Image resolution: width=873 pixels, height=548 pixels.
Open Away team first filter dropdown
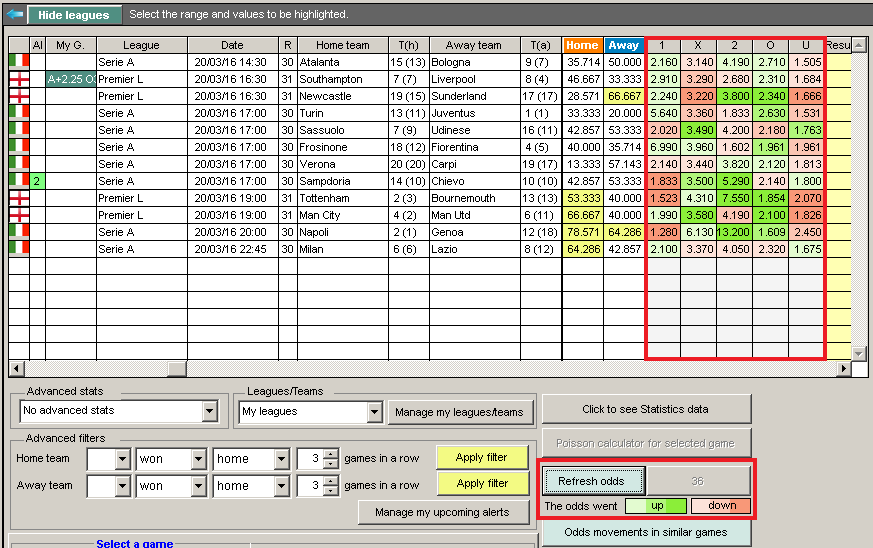122,486
